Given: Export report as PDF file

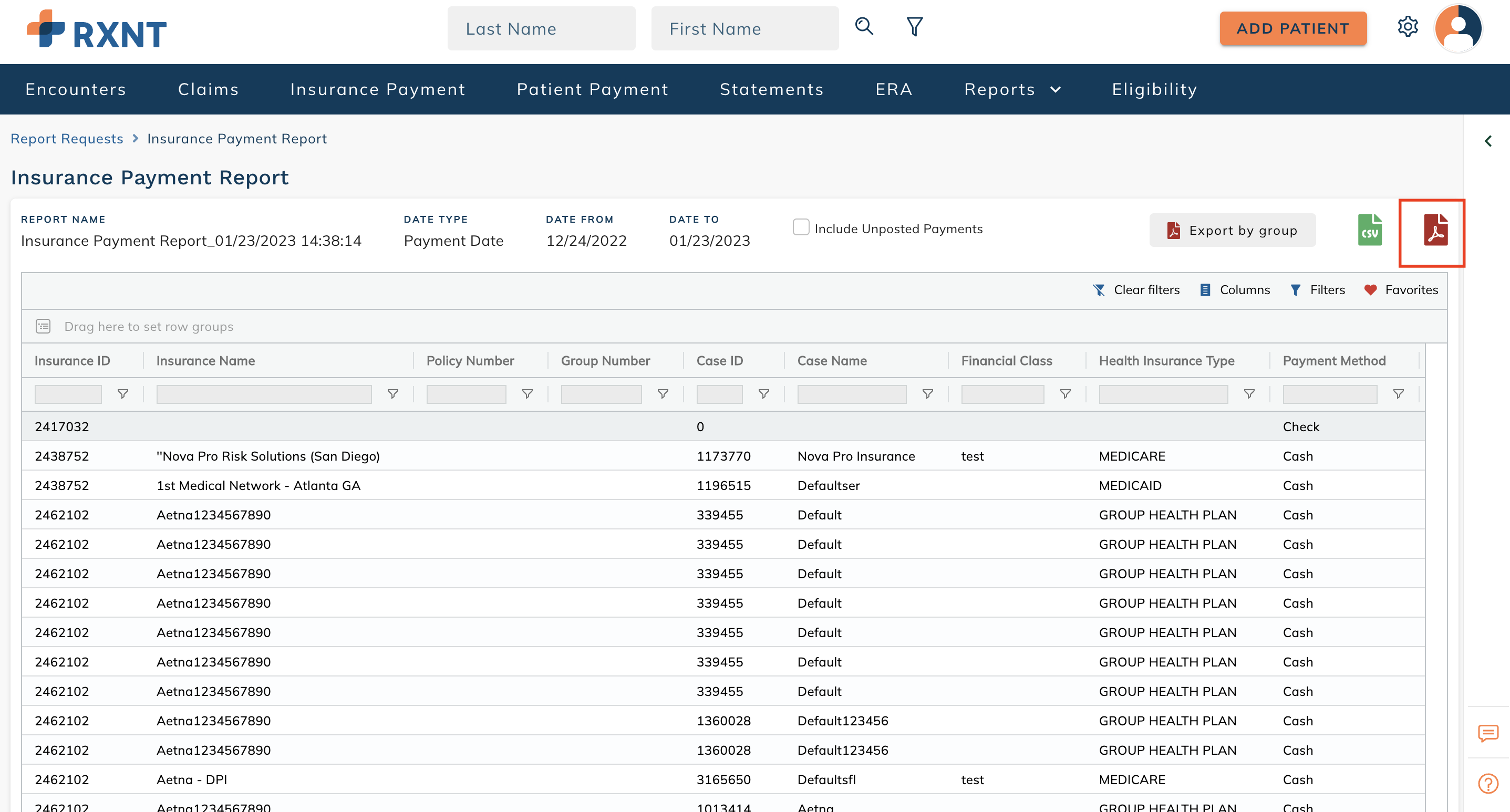Looking at the screenshot, I should click(1435, 230).
